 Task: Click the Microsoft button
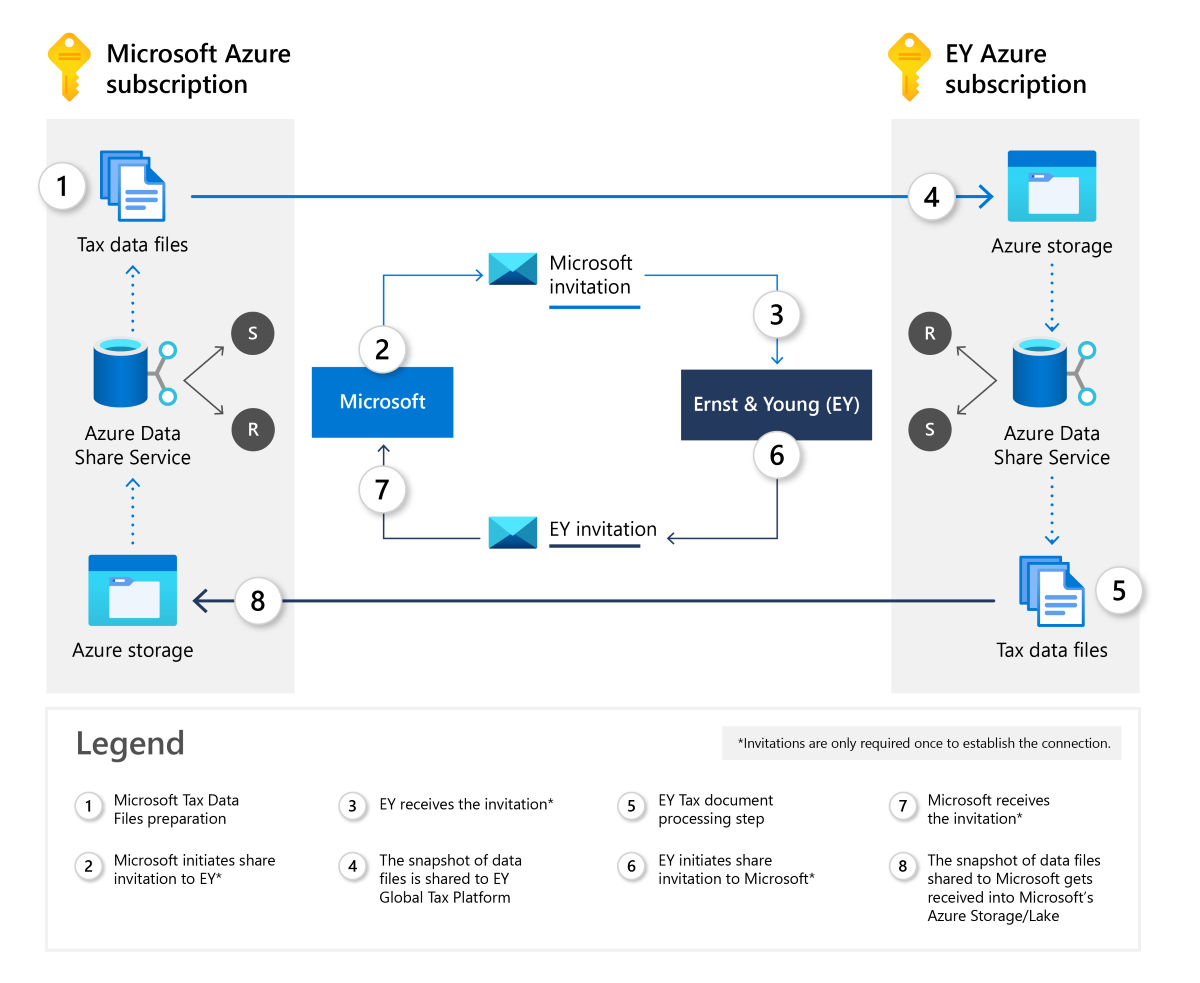coord(382,402)
